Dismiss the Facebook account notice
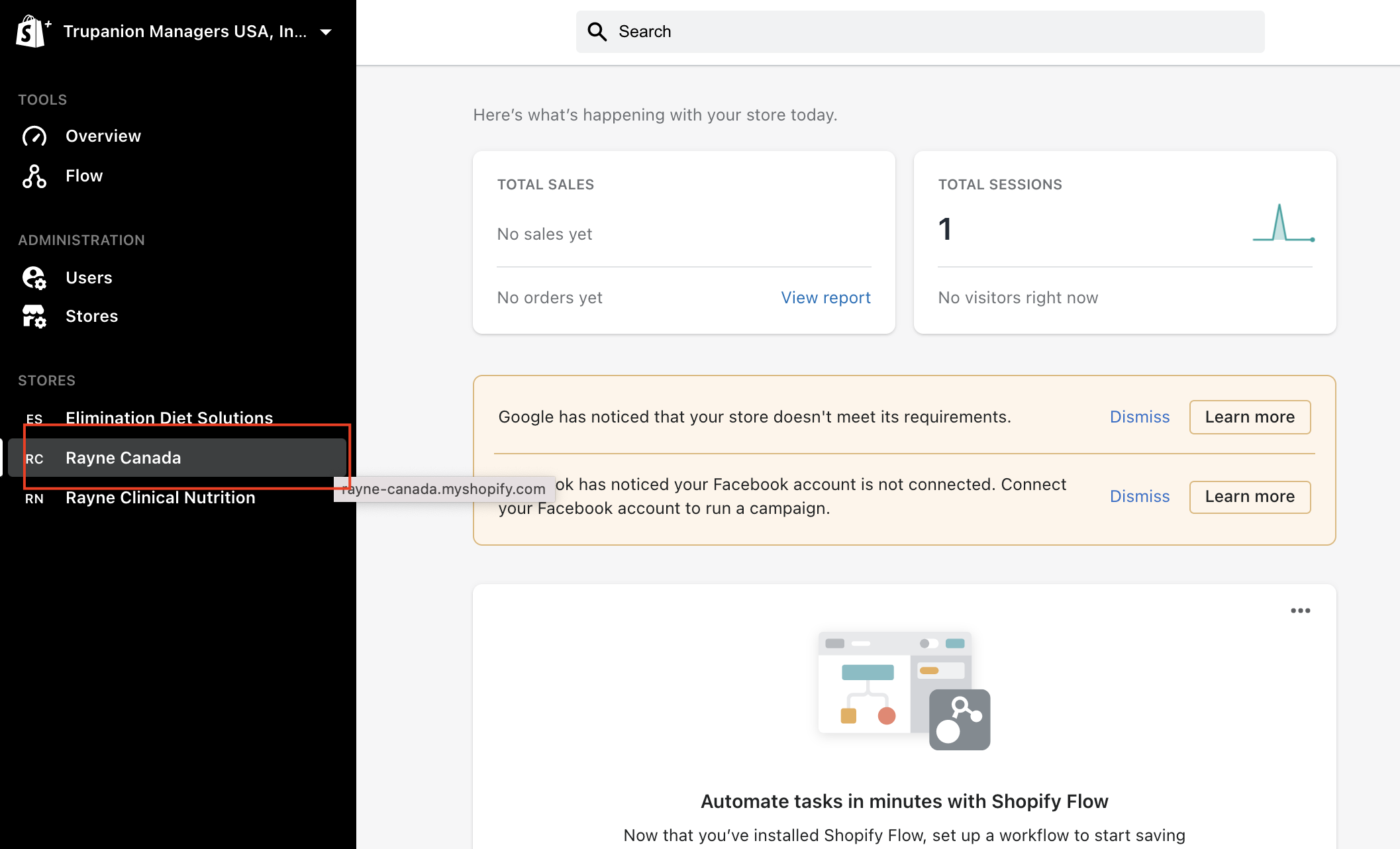 1139,497
